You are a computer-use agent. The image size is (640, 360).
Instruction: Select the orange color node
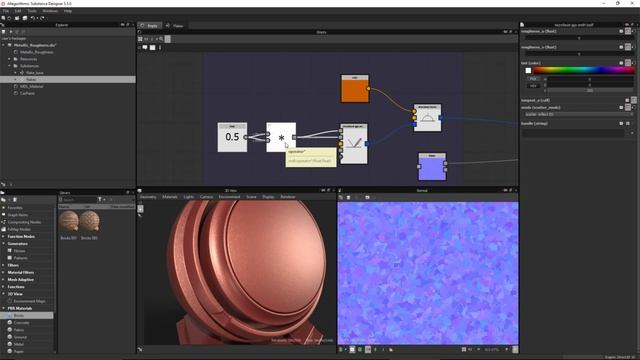[x=355, y=89]
